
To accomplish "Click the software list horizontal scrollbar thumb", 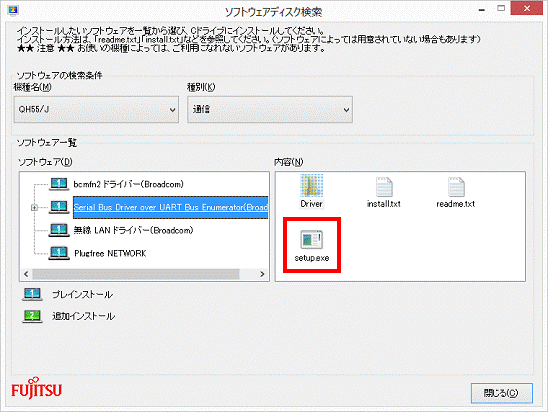I will click(x=136, y=274).
